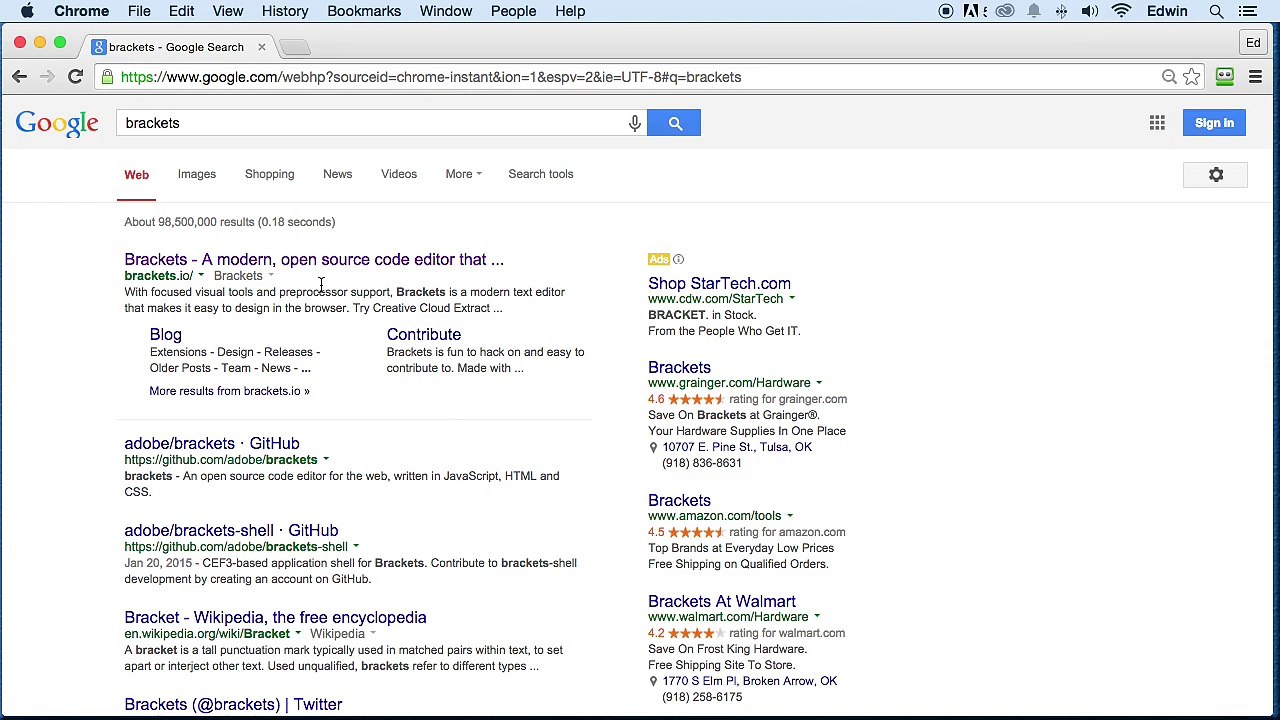Image resolution: width=1280 pixels, height=720 pixels.
Task: Click the Bluetooth icon in menu bar
Action: tap(1061, 11)
